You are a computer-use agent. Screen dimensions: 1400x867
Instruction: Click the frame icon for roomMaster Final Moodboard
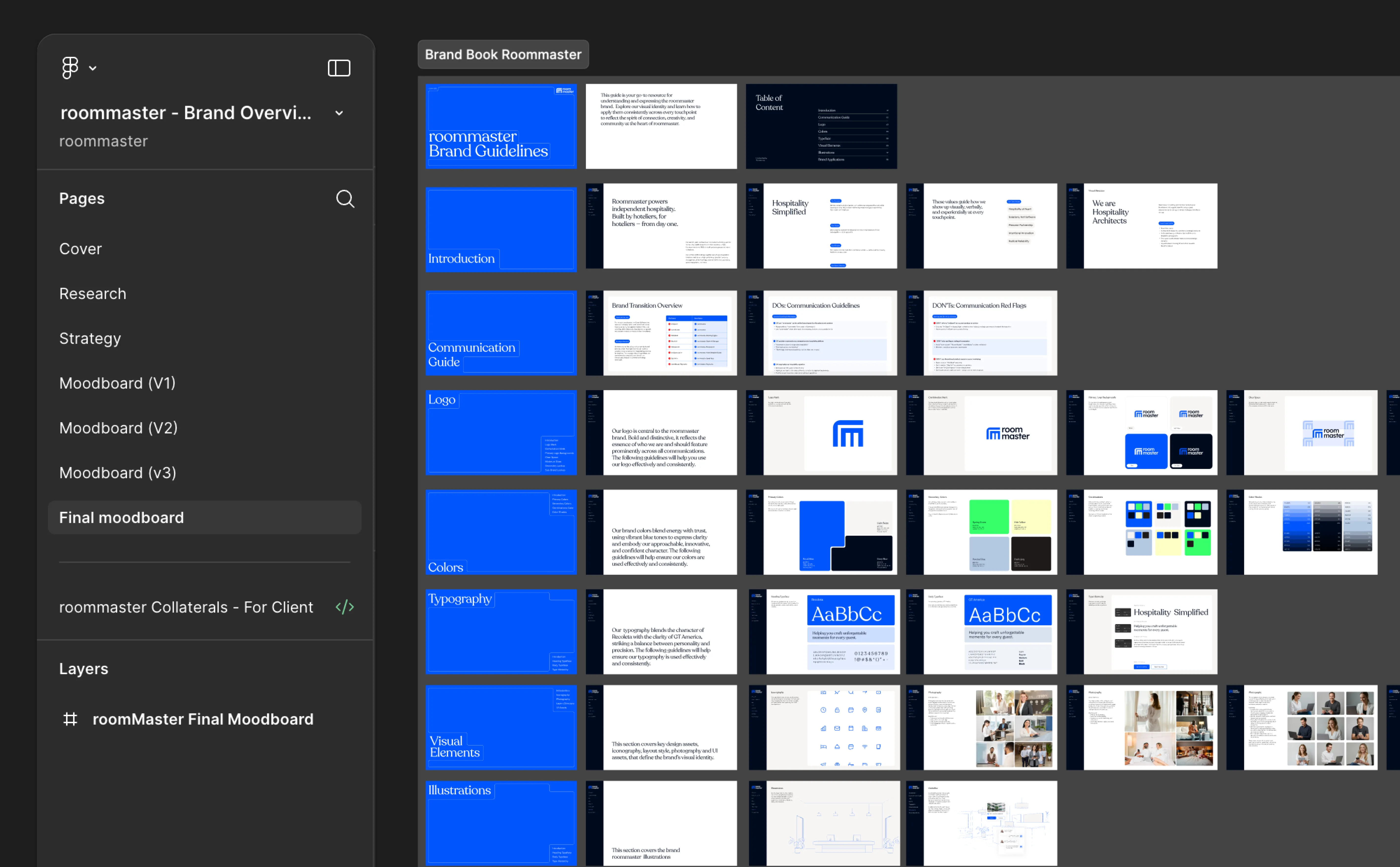pyautogui.click(x=70, y=719)
